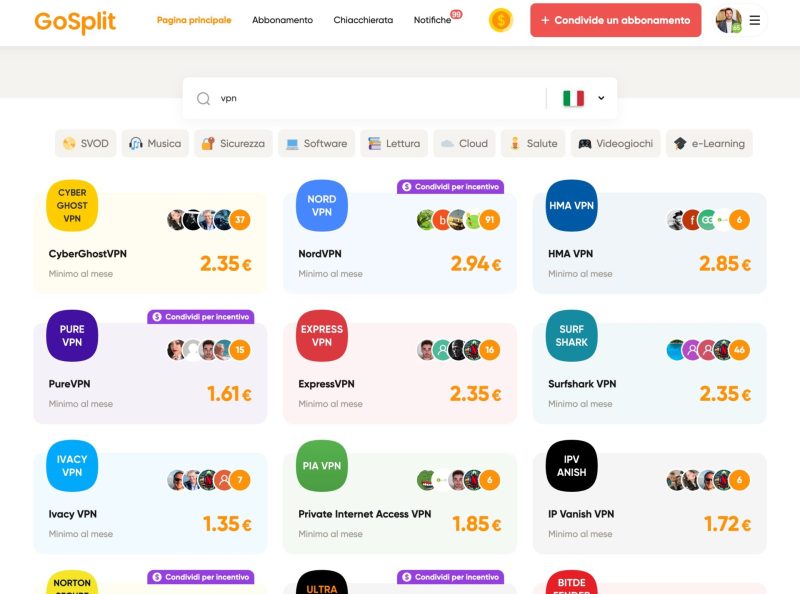Click NordVPN's Condividi per incentivo badge
The height and width of the screenshot is (594, 800).
click(x=451, y=186)
